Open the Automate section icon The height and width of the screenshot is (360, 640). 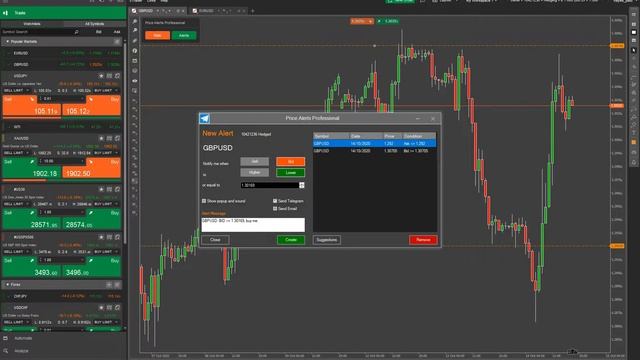click(5, 338)
